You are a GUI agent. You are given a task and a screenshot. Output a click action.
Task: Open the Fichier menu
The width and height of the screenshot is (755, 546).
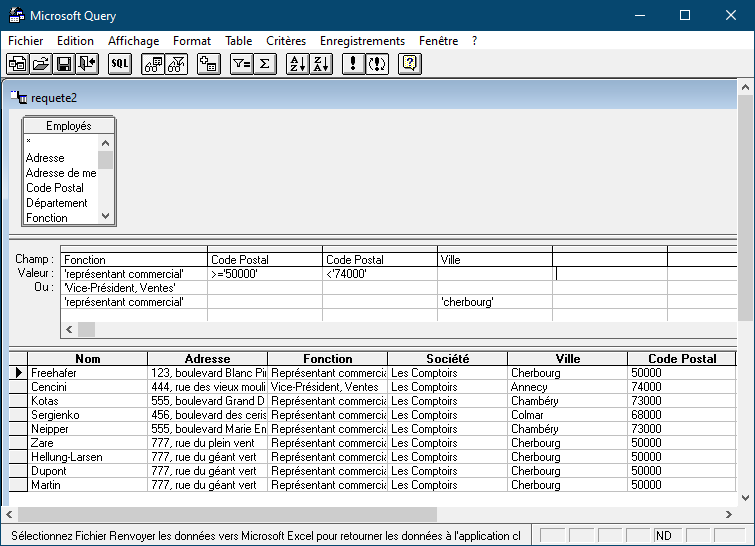(26, 41)
